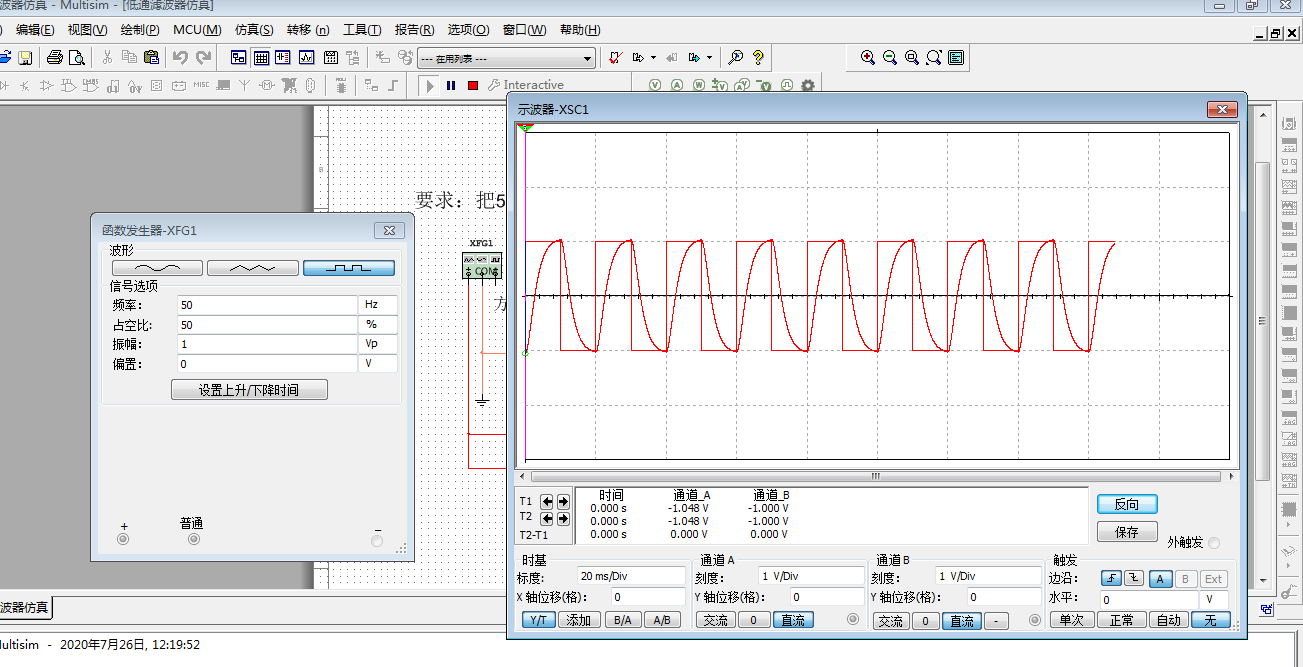The height and width of the screenshot is (667, 1303).
Task: Open the 仿真(S) menu
Action: pyautogui.click(x=254, y=30)
